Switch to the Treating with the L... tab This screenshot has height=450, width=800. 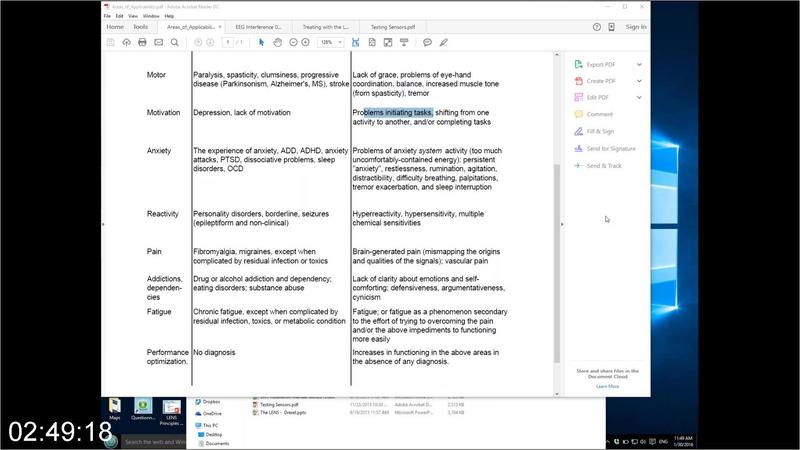(326, 27)
